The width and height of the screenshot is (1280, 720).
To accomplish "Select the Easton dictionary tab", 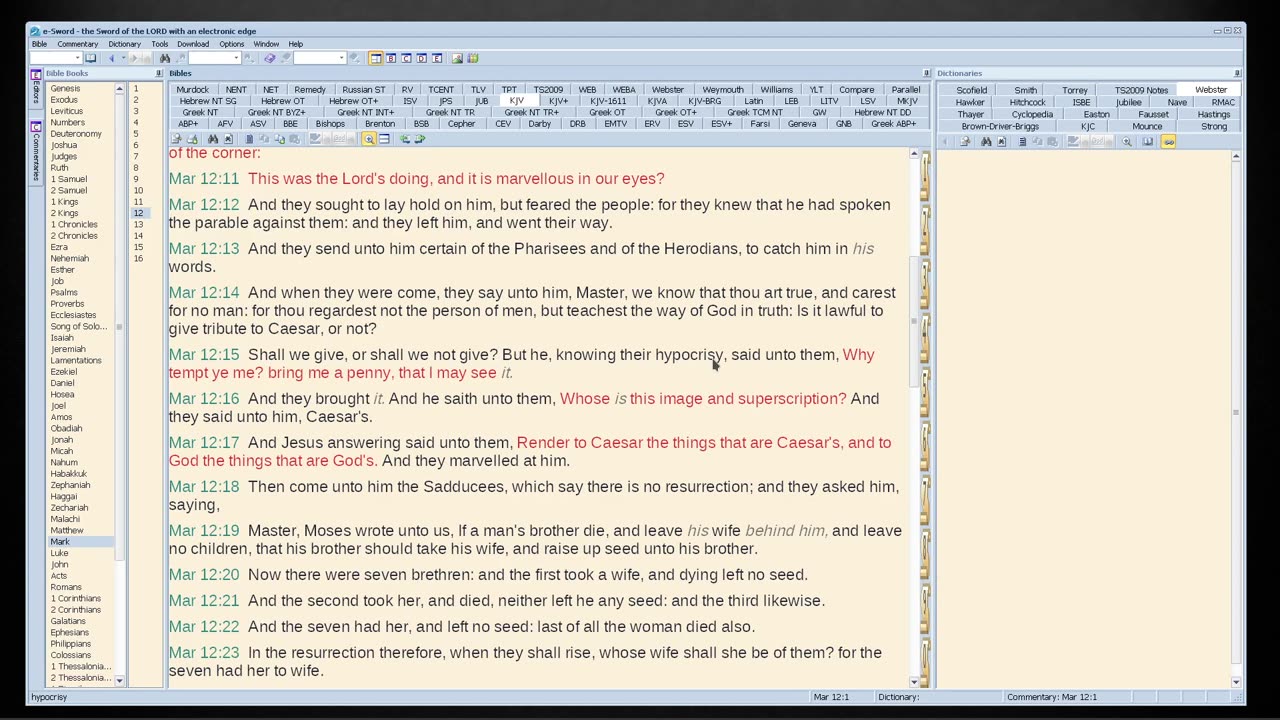I will pos(1096,115).
